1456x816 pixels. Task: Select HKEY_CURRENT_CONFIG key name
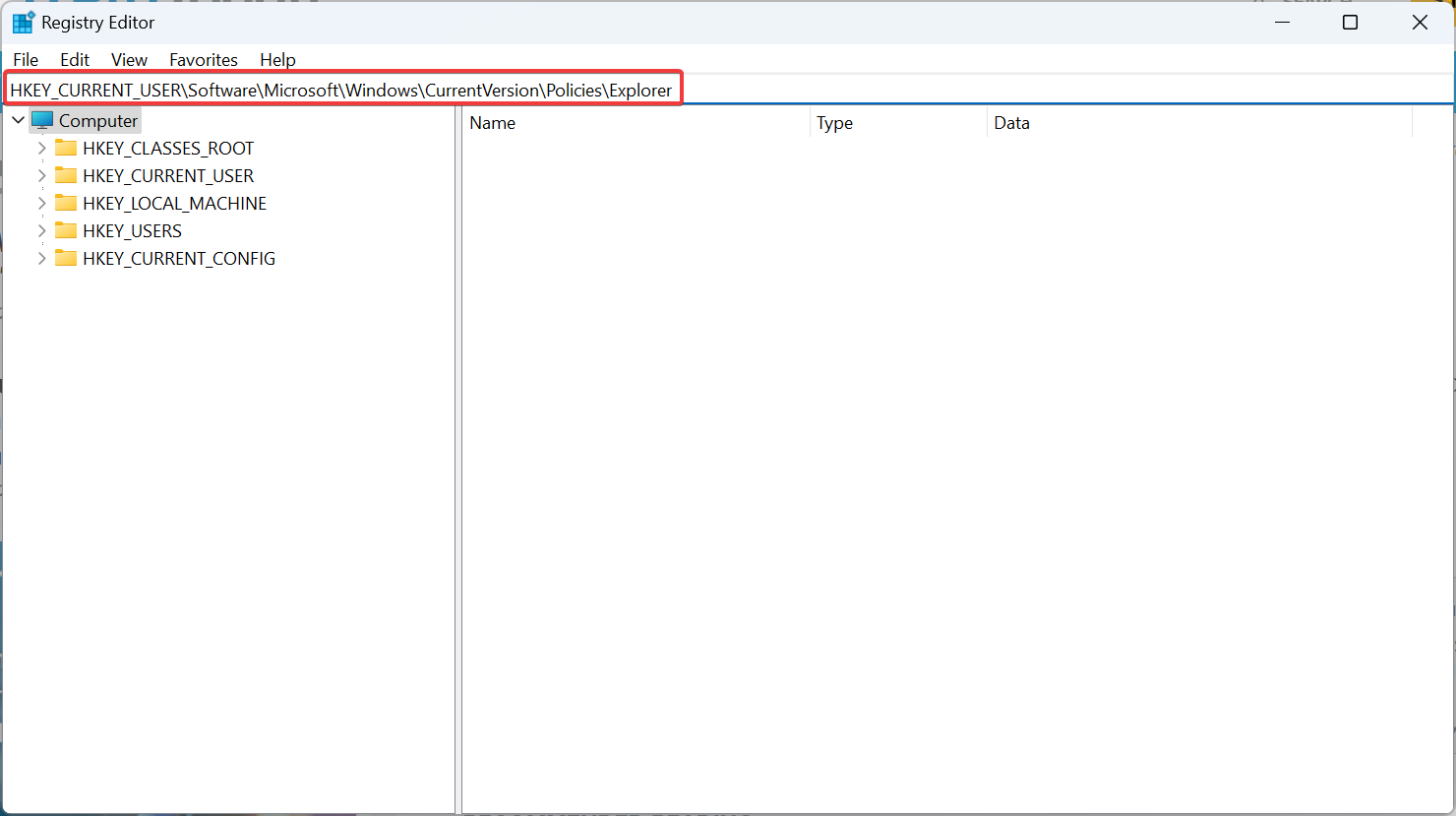(x=179, y=259)
